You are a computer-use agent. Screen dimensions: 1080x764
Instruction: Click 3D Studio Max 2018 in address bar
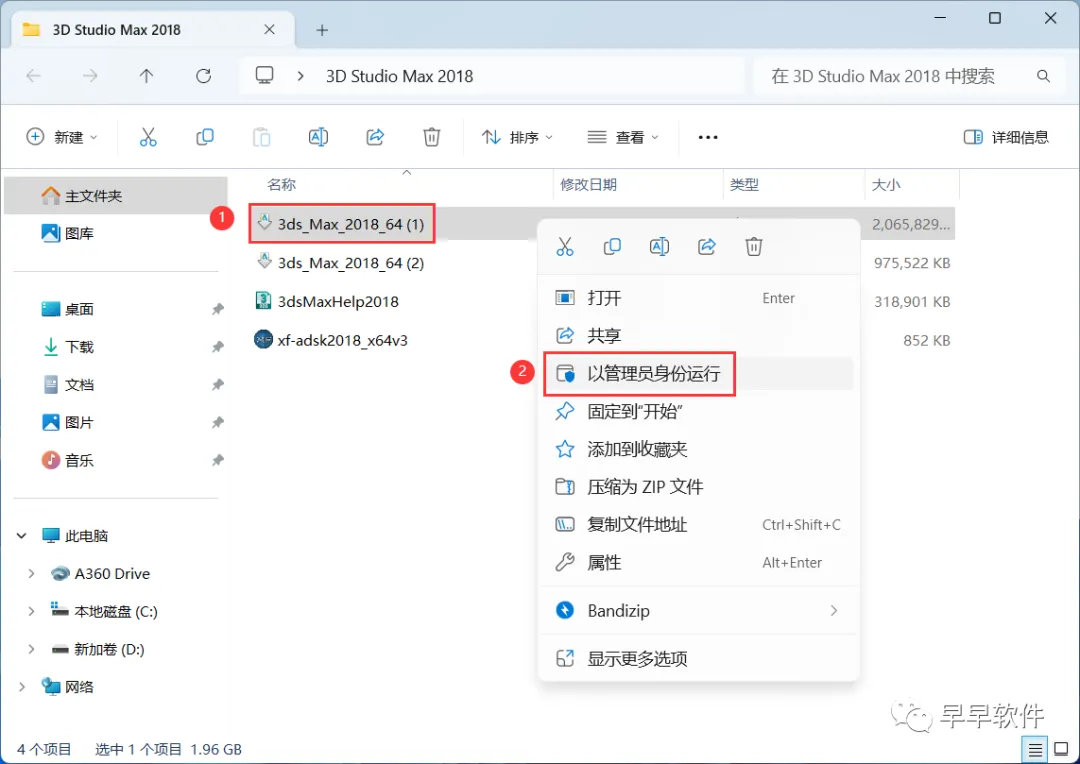399,76
